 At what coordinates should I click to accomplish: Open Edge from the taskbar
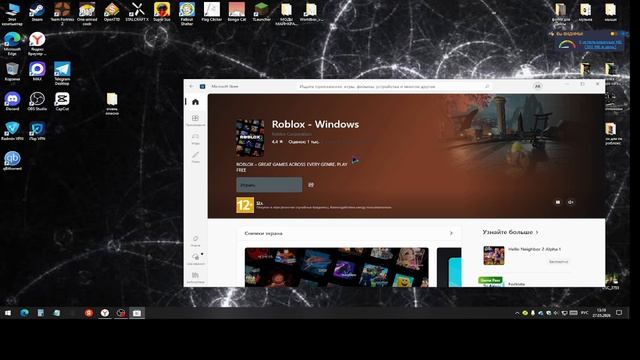24,313
